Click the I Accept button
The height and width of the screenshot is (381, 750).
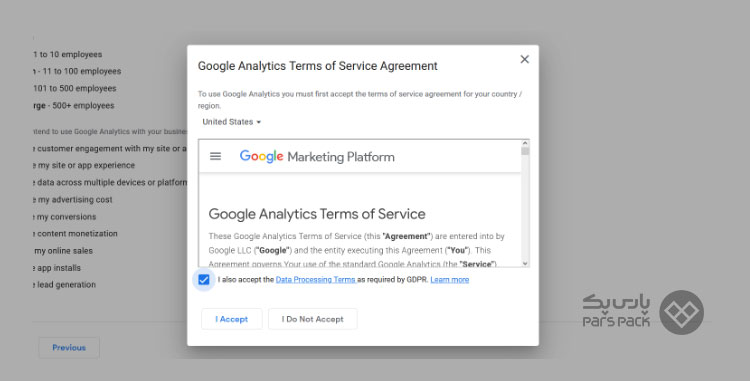232,319
